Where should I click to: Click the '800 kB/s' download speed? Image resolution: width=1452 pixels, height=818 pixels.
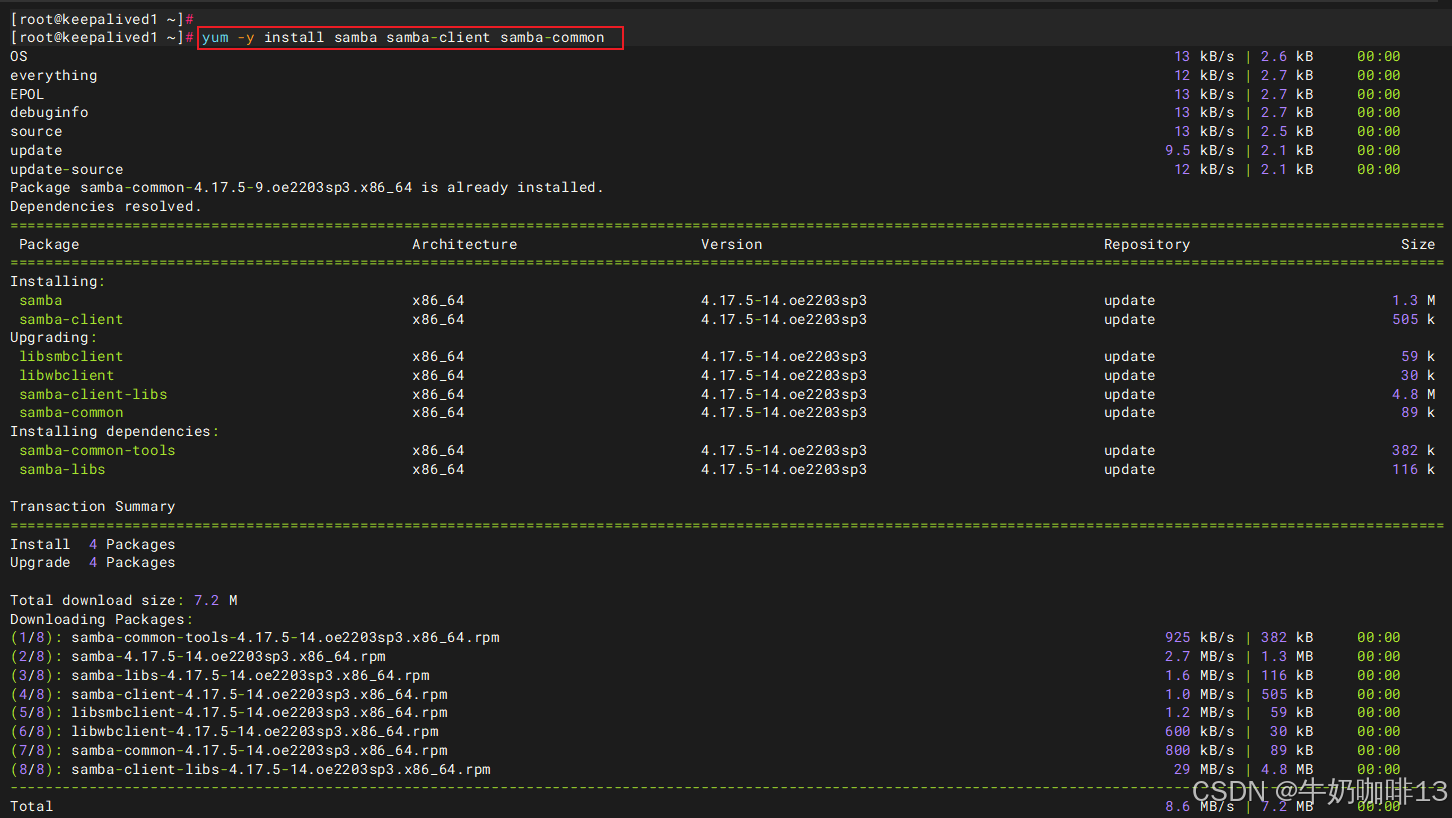click(x=1200, y=751)
